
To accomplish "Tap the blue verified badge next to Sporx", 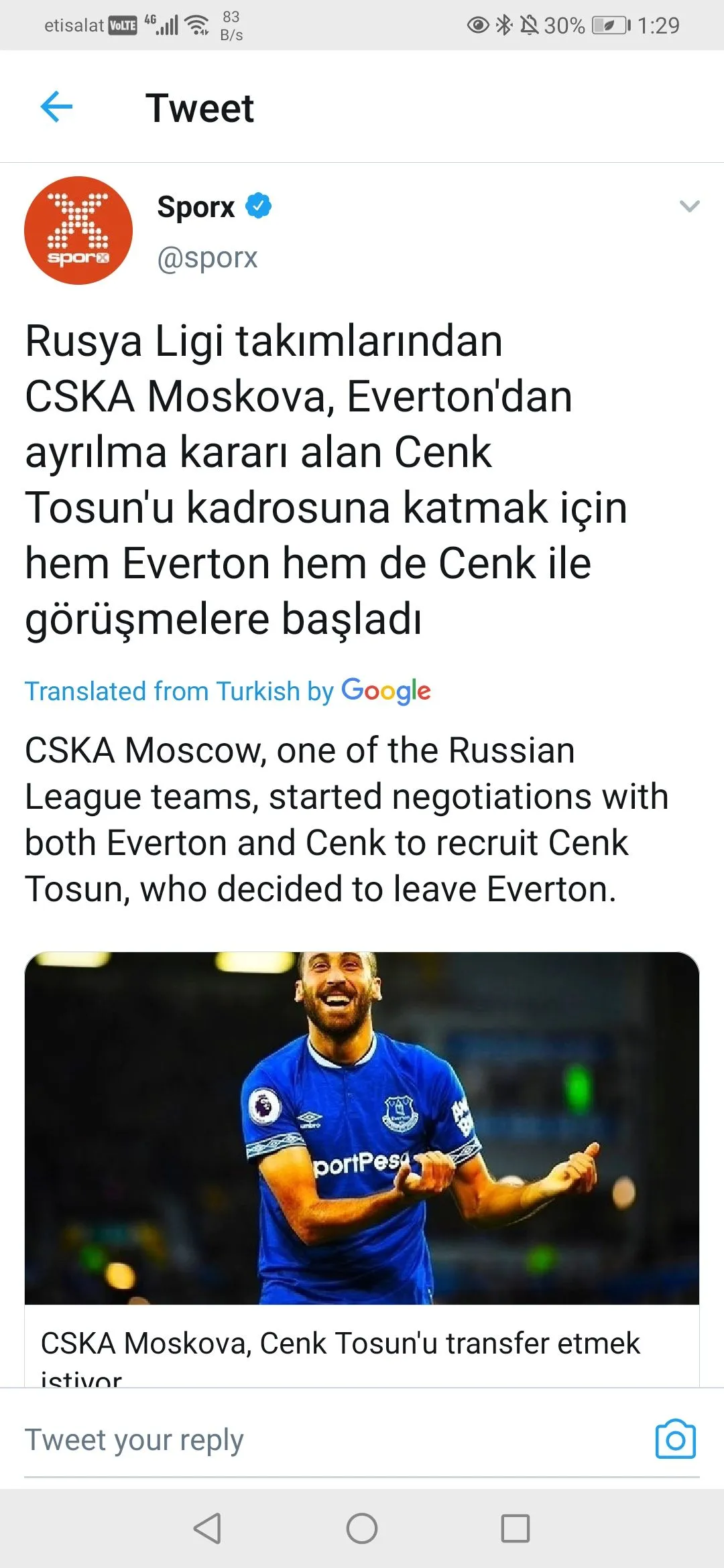I will click(259, 206).
